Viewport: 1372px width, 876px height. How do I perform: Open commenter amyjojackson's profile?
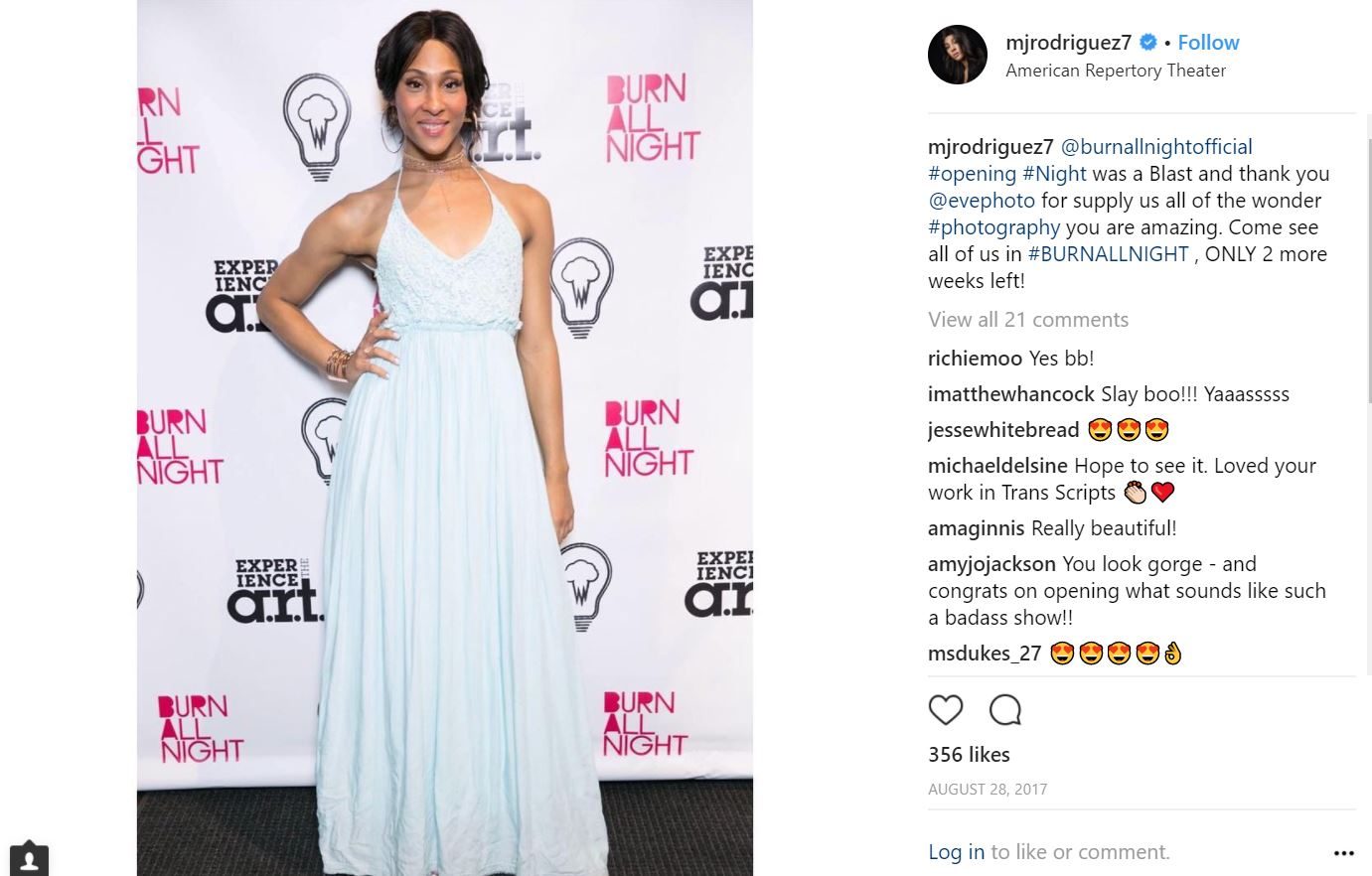point(991,564)
